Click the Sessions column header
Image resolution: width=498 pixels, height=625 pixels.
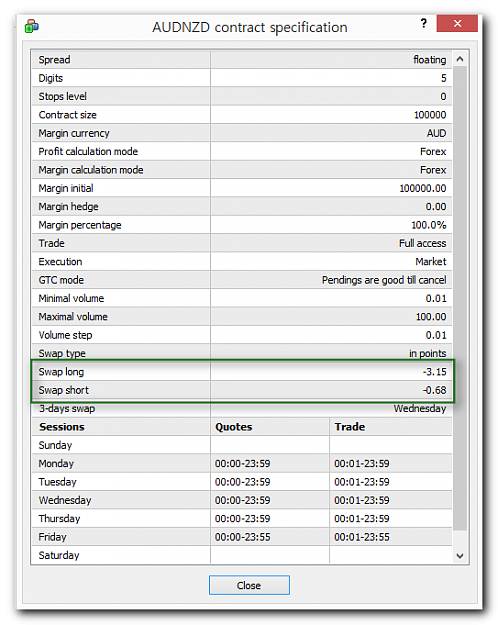click(x=62, y=426)
